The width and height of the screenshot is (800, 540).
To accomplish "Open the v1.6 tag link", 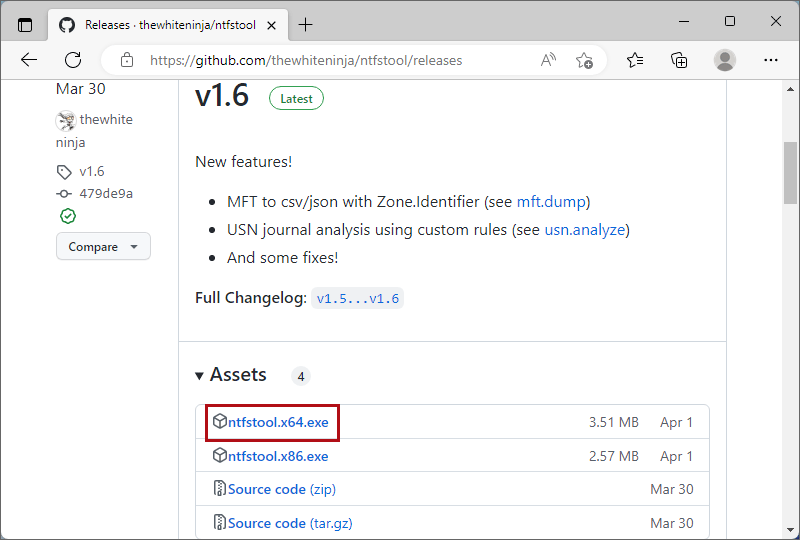I will 92,171.
